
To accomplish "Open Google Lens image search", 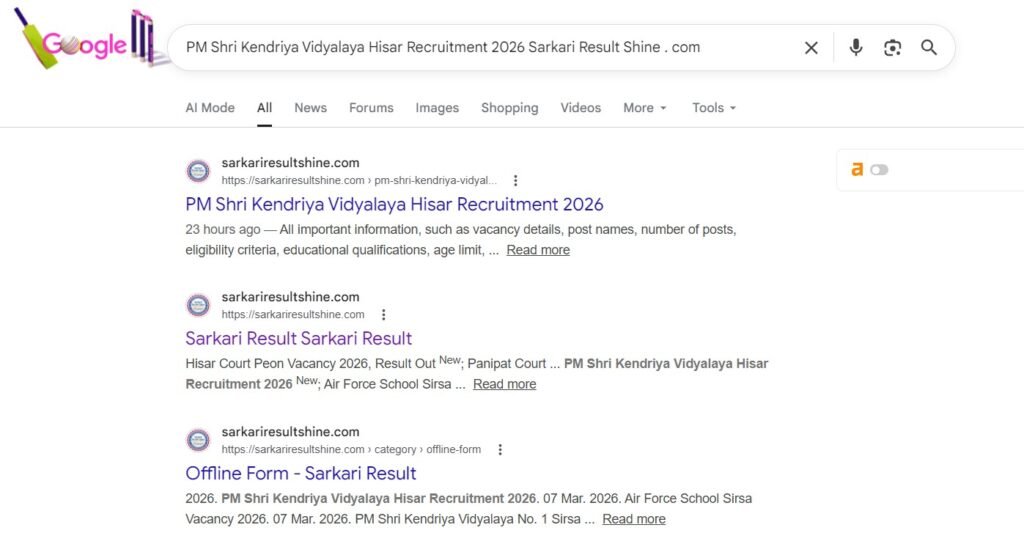I will (892, 48).
